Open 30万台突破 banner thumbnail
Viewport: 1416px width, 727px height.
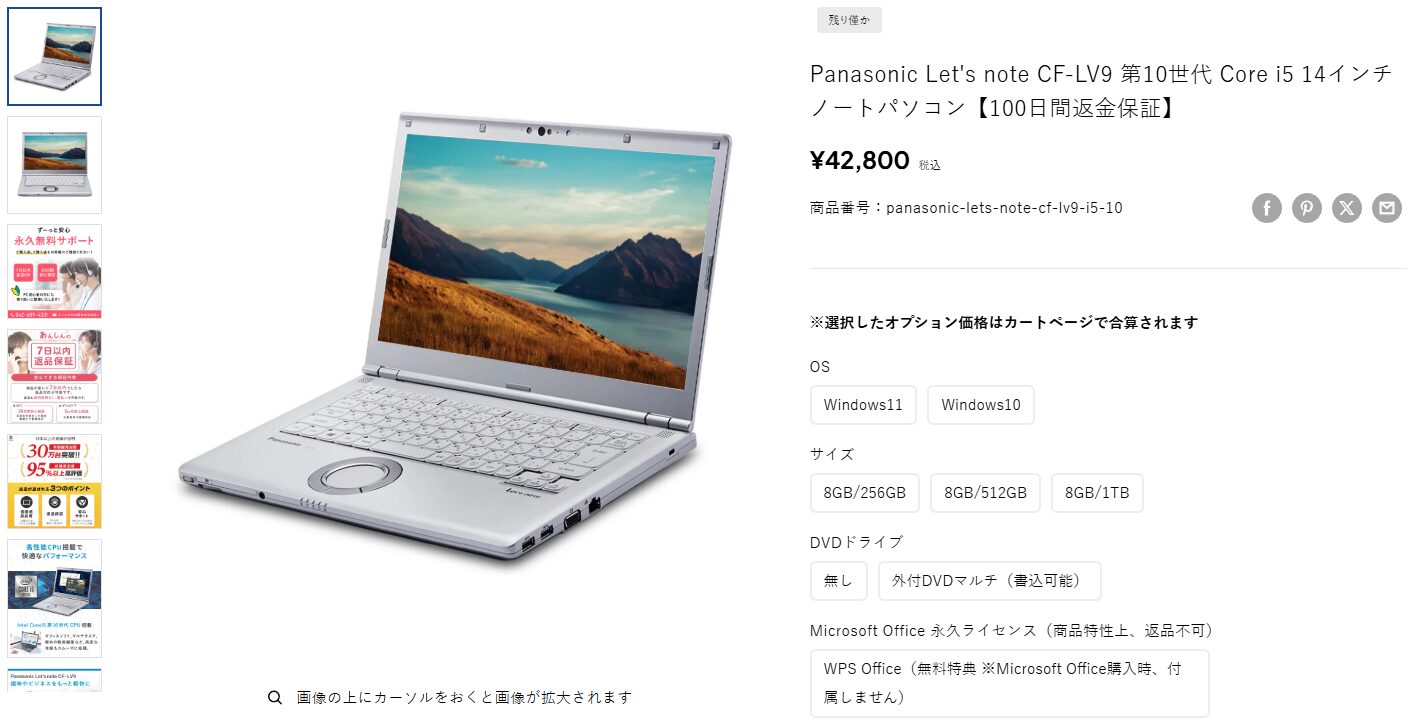(x=55, y=482)
